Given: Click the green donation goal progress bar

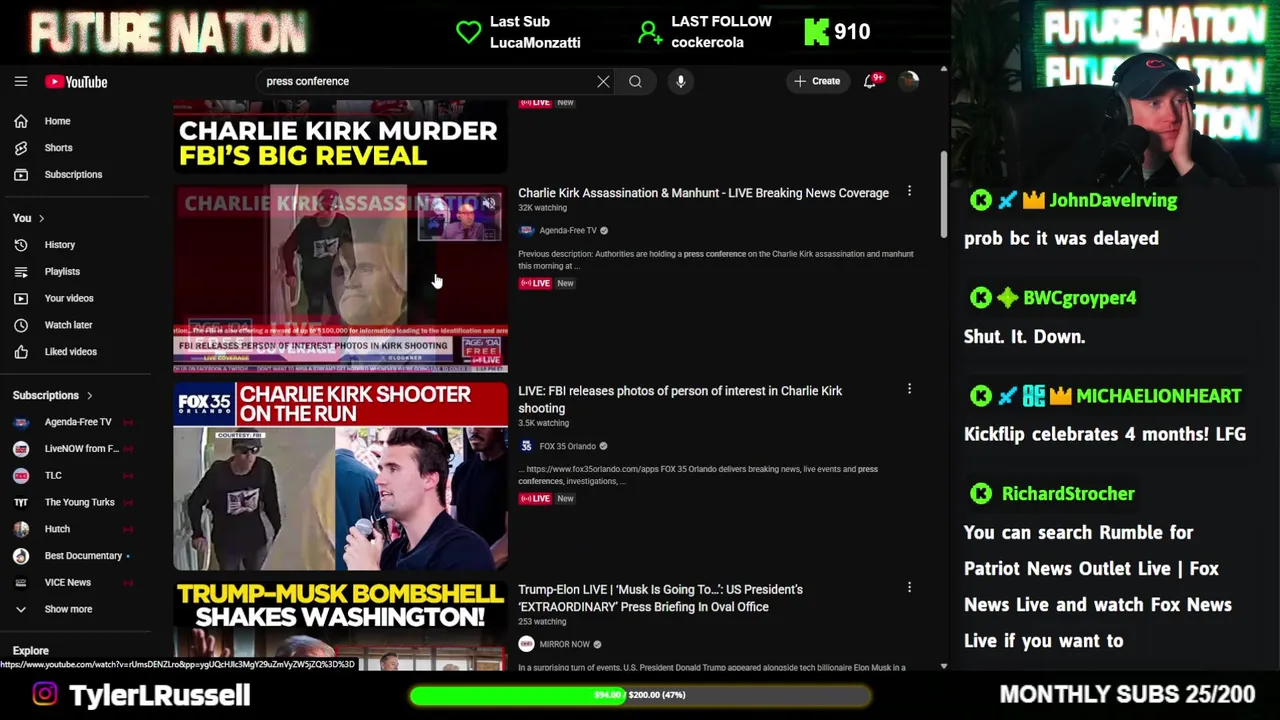Looking at the screenshot, I should 640,695.
